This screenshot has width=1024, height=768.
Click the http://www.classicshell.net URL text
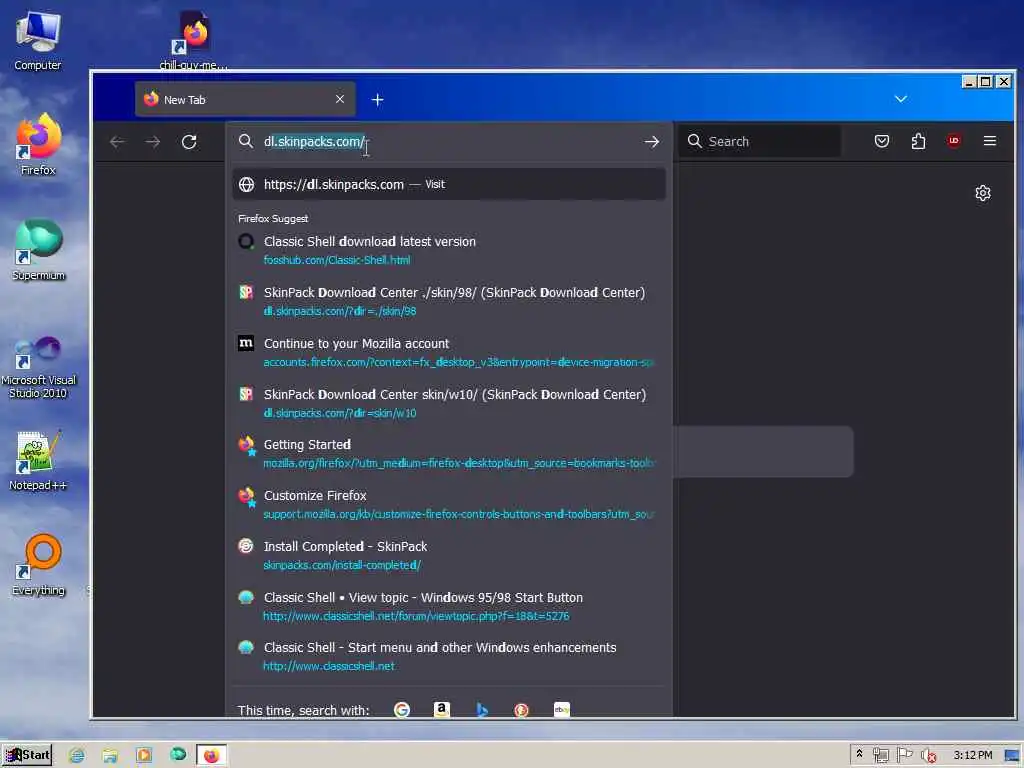[x=329, y=666]
